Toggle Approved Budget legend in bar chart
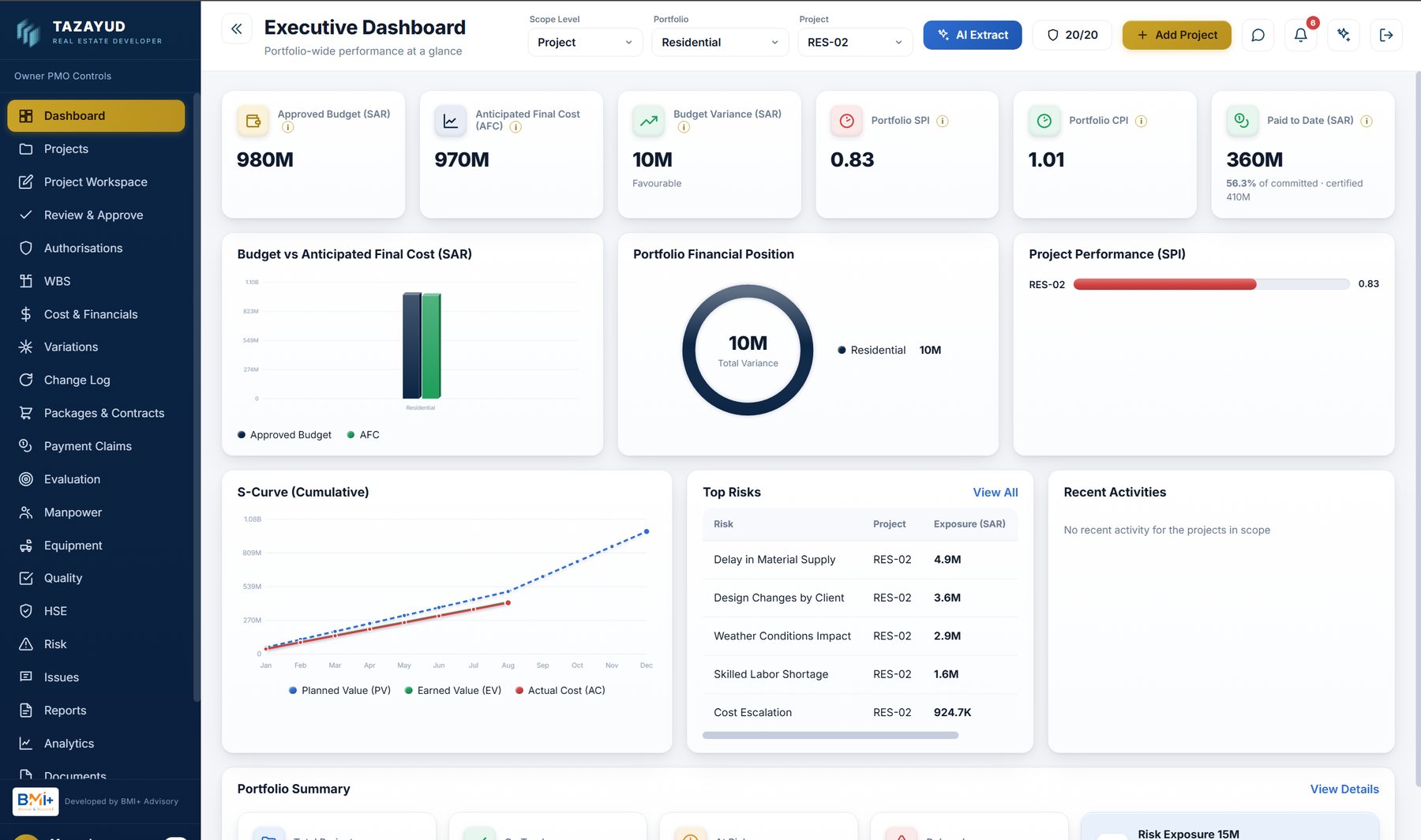This screenshot has width=1421, height=840. 284,435
